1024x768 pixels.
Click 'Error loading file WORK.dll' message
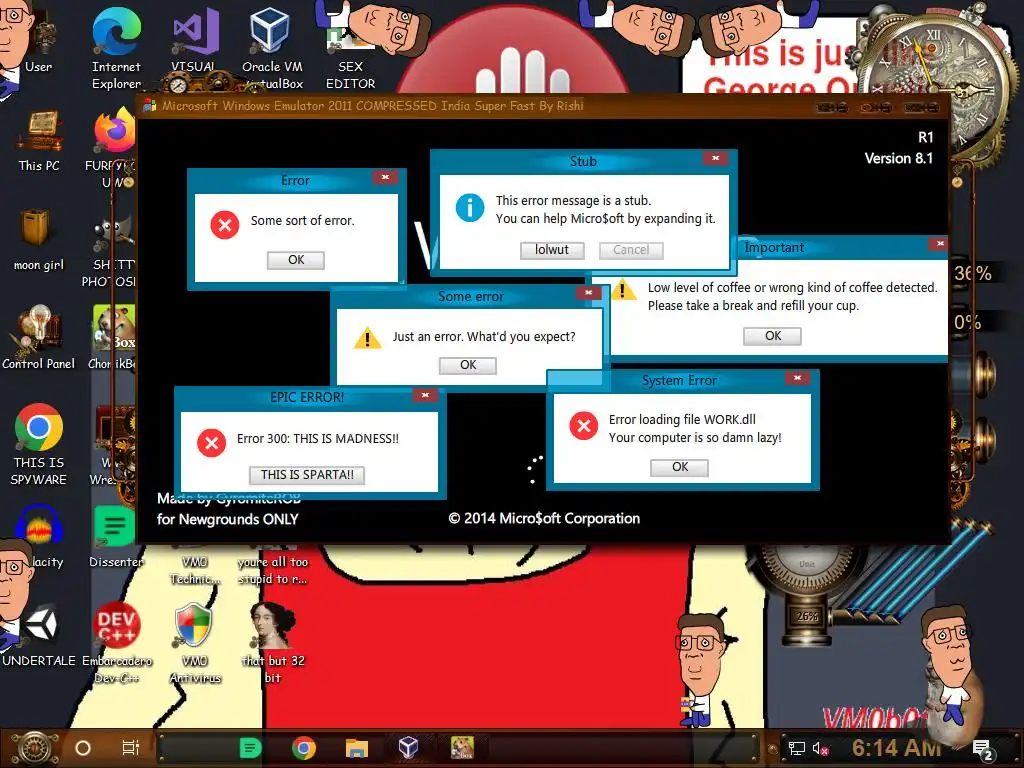(682, 419)
